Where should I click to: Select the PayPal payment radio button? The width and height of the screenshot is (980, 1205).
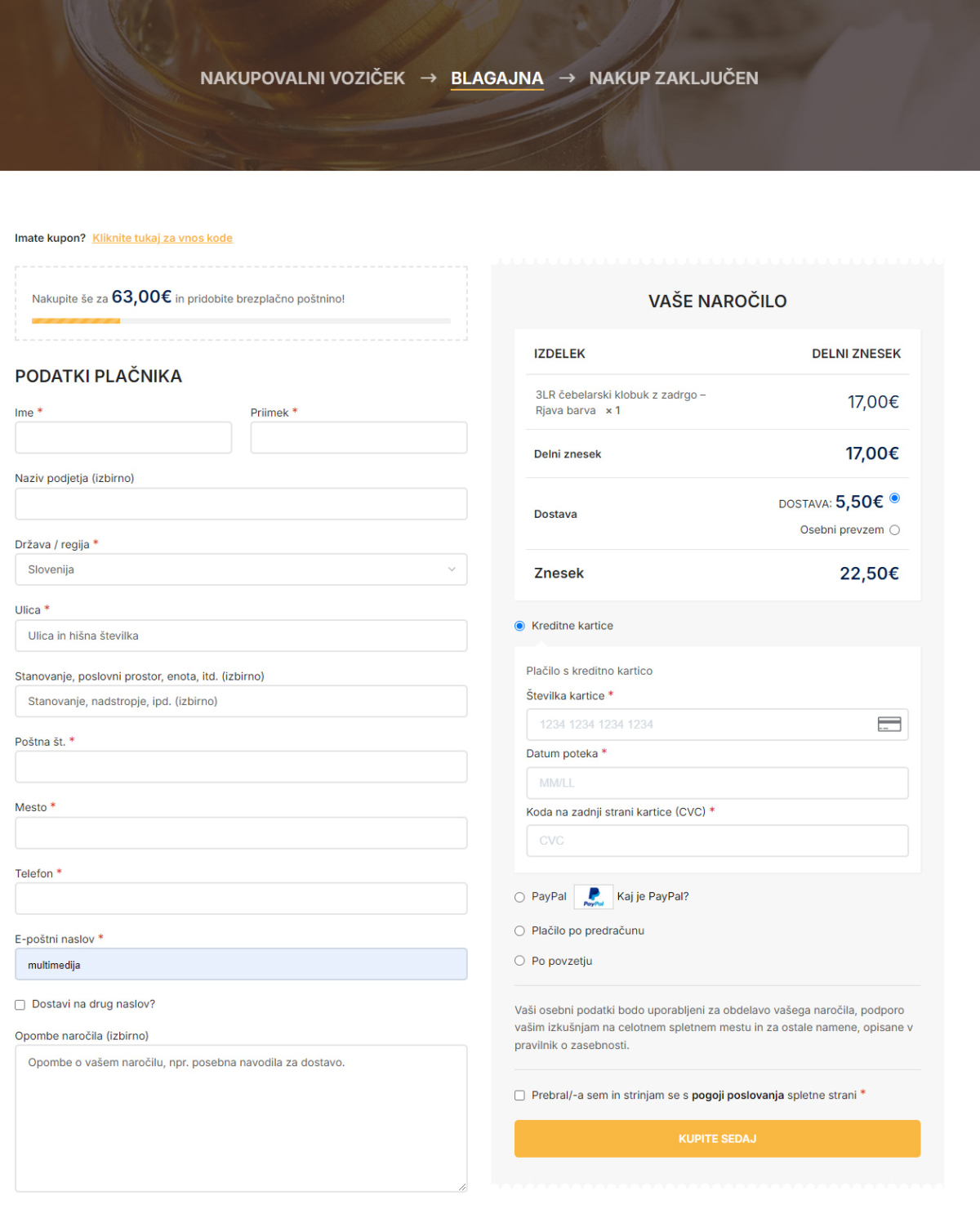pos(519,897)
